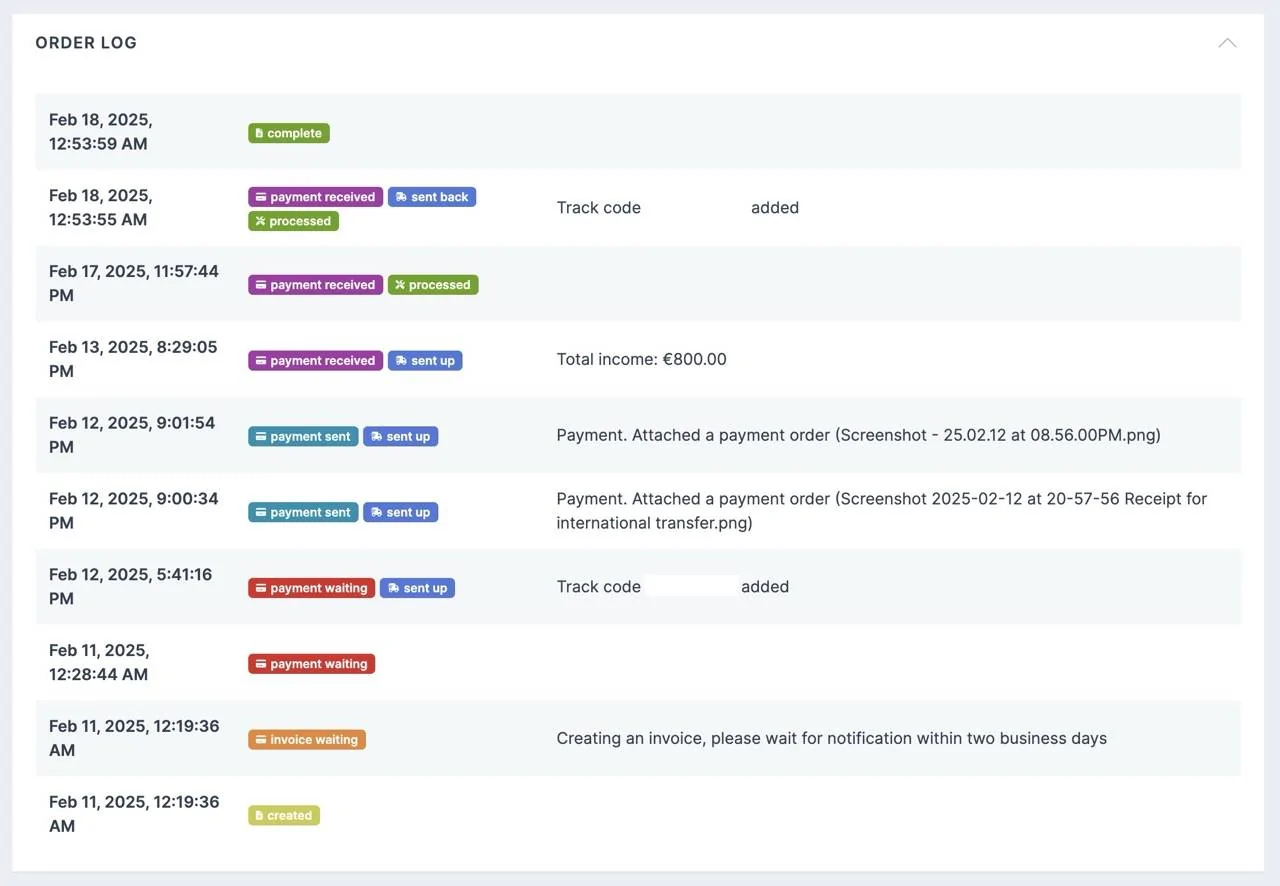Click the Track code added note, Feb 18 row
This screenshot has width=1280, height=886.
coord(678,208)
